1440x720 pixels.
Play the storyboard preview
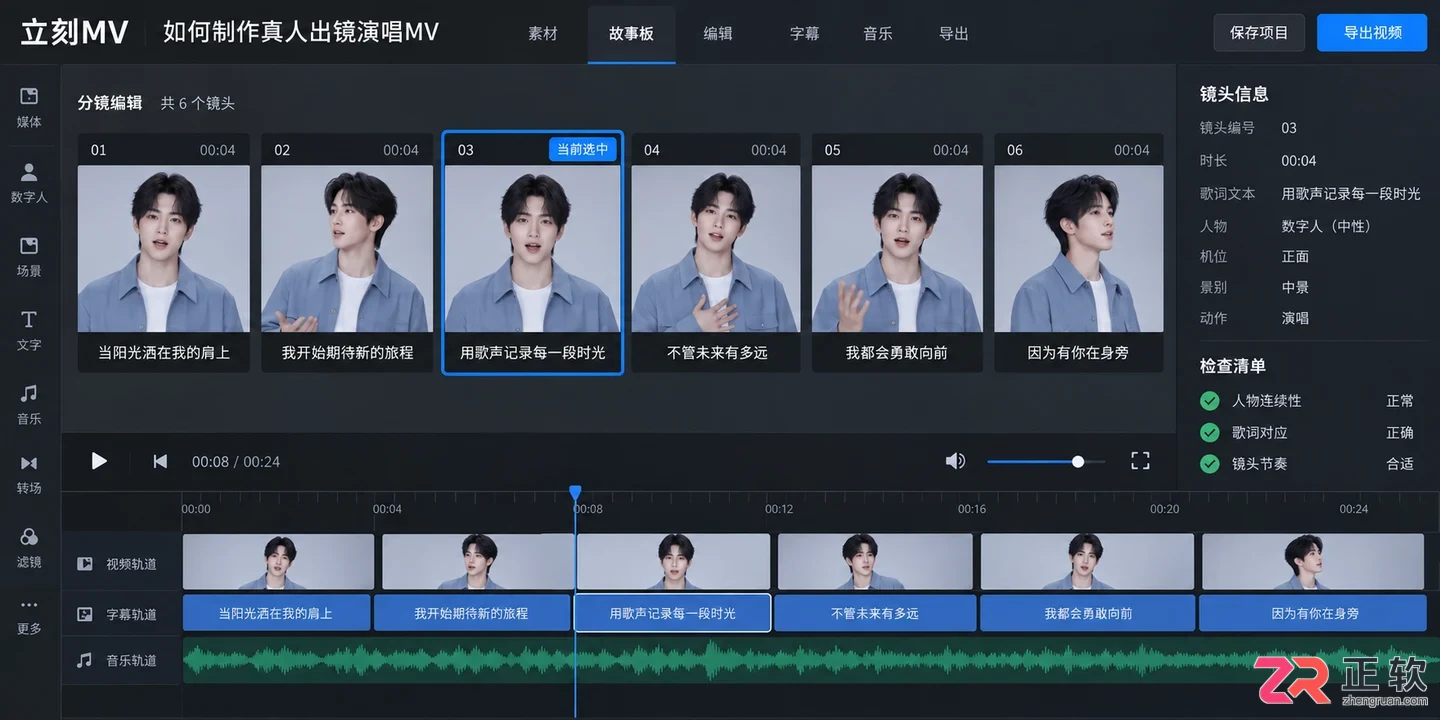coord(99,461)
